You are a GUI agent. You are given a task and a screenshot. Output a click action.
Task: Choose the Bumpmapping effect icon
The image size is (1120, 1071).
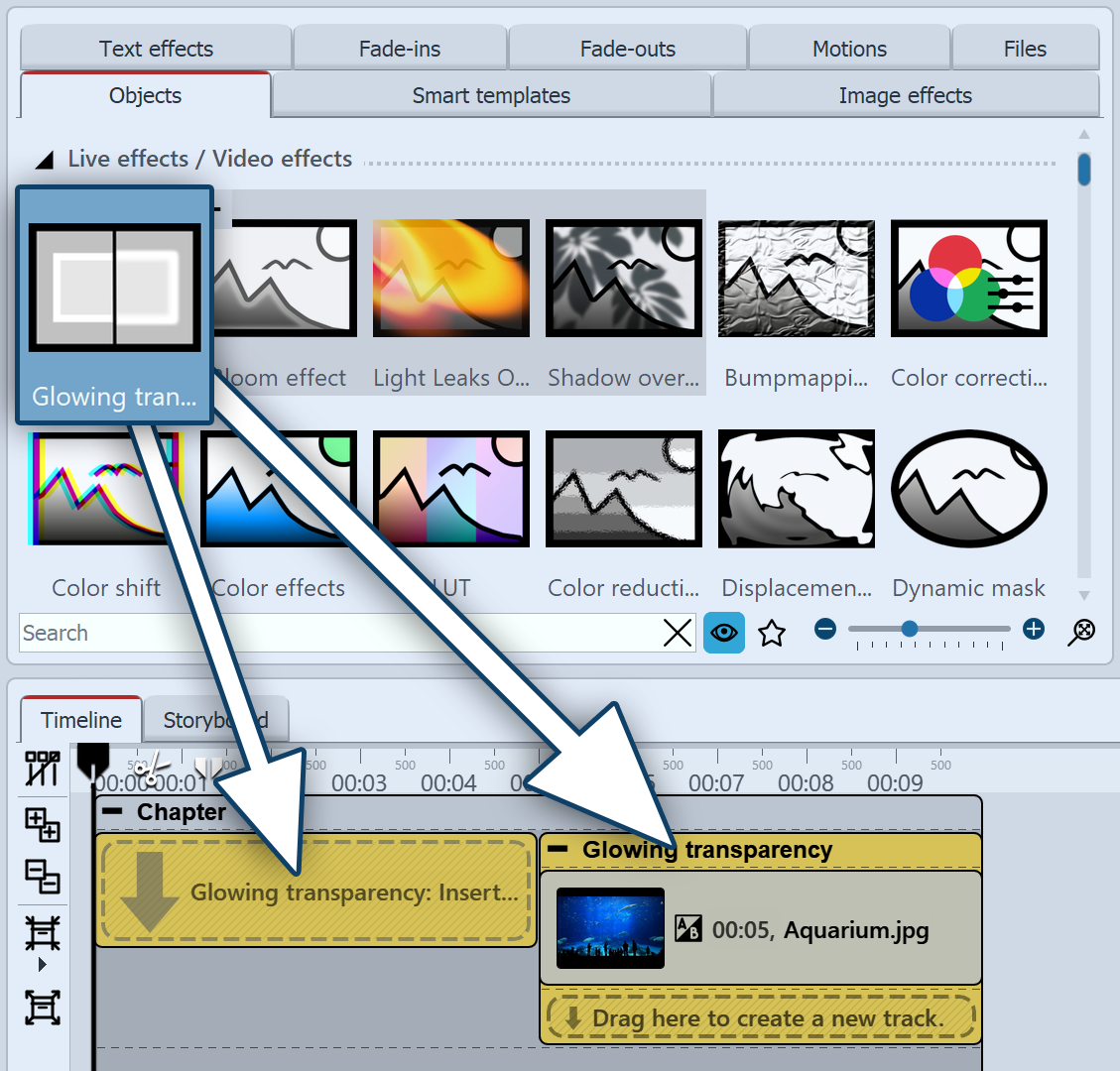click(x=796, y=279)
